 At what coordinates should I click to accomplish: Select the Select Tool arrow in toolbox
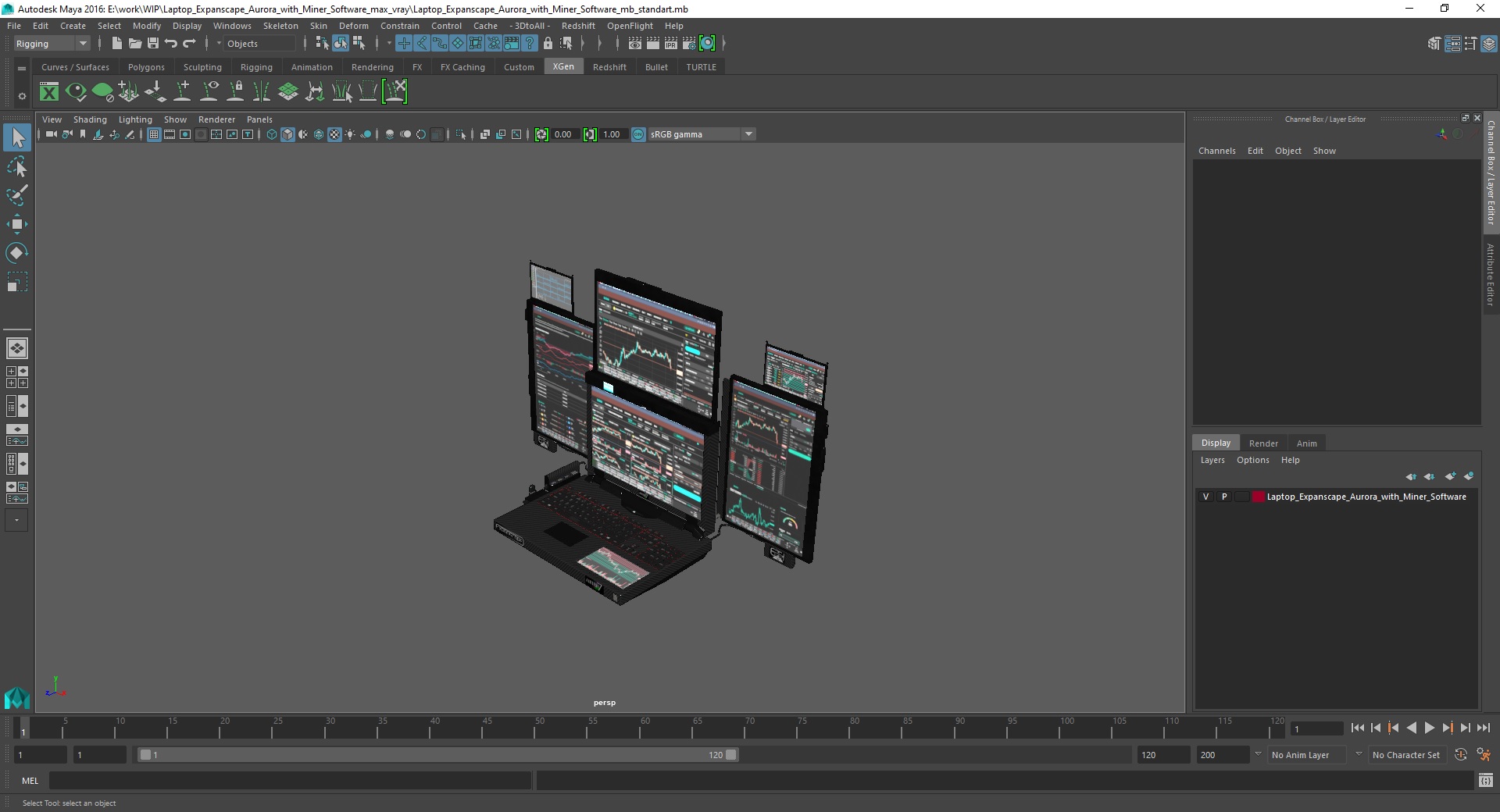(17, 138)
